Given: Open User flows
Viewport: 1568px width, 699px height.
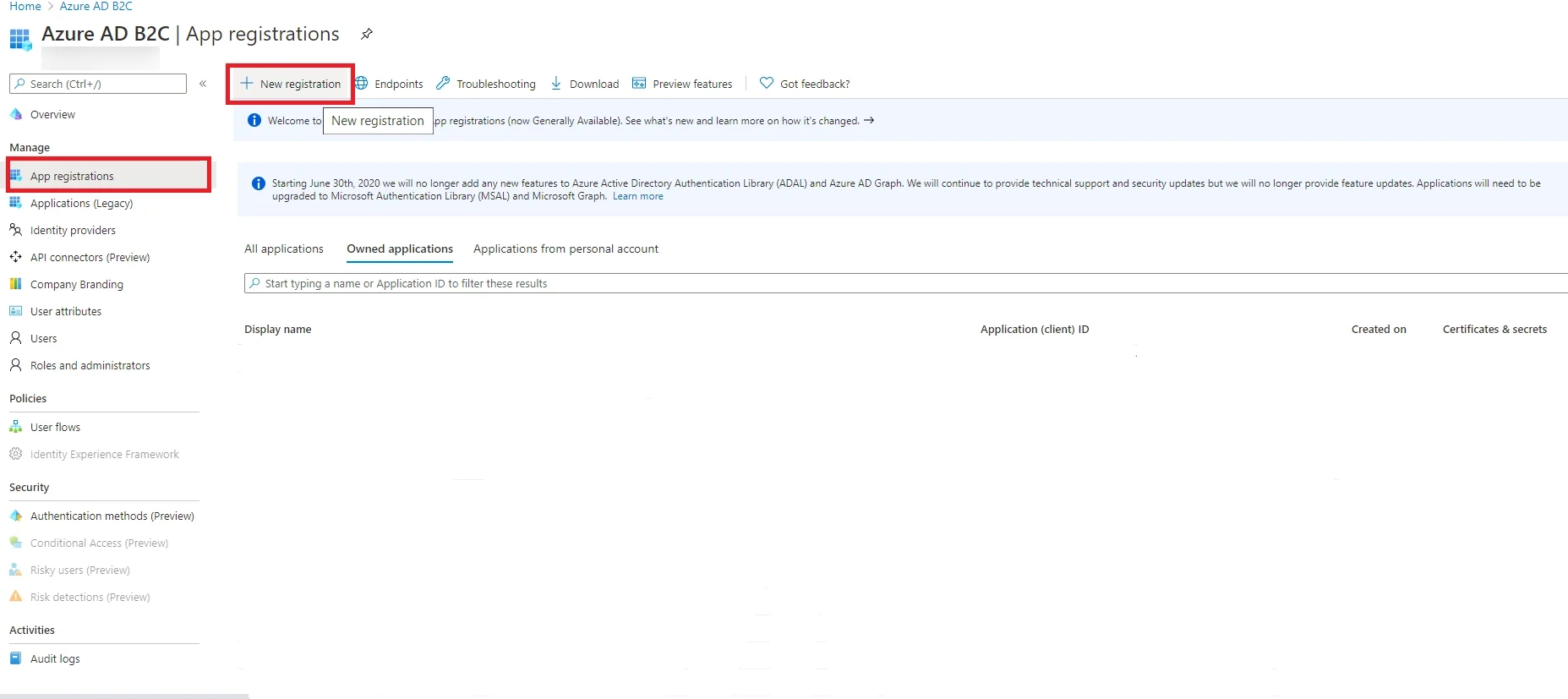Looking at the screenshot, I should tap(55, 427).
